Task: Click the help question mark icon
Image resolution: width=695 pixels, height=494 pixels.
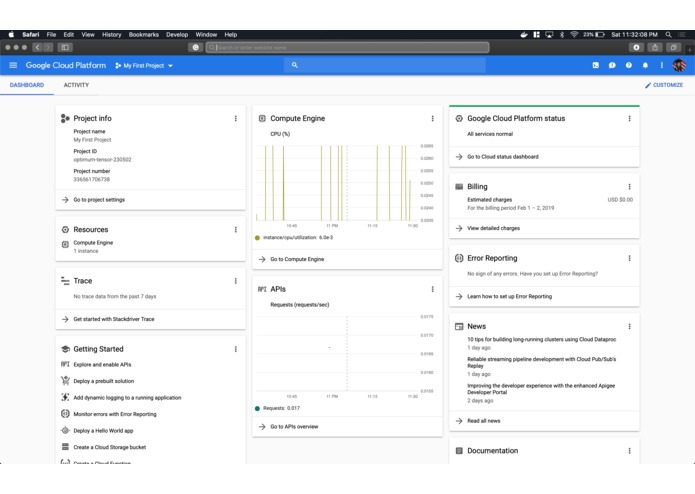Action: (629, 65)
